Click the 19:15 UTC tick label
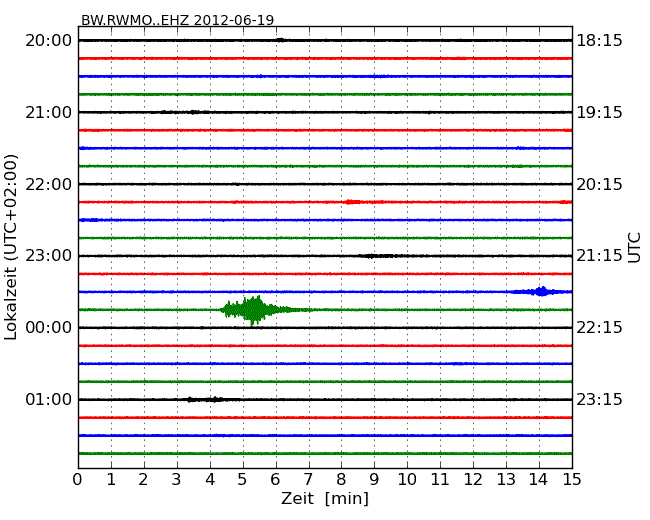Image resolution: width=650 pixels, height=520 pixels. (599, 112)
